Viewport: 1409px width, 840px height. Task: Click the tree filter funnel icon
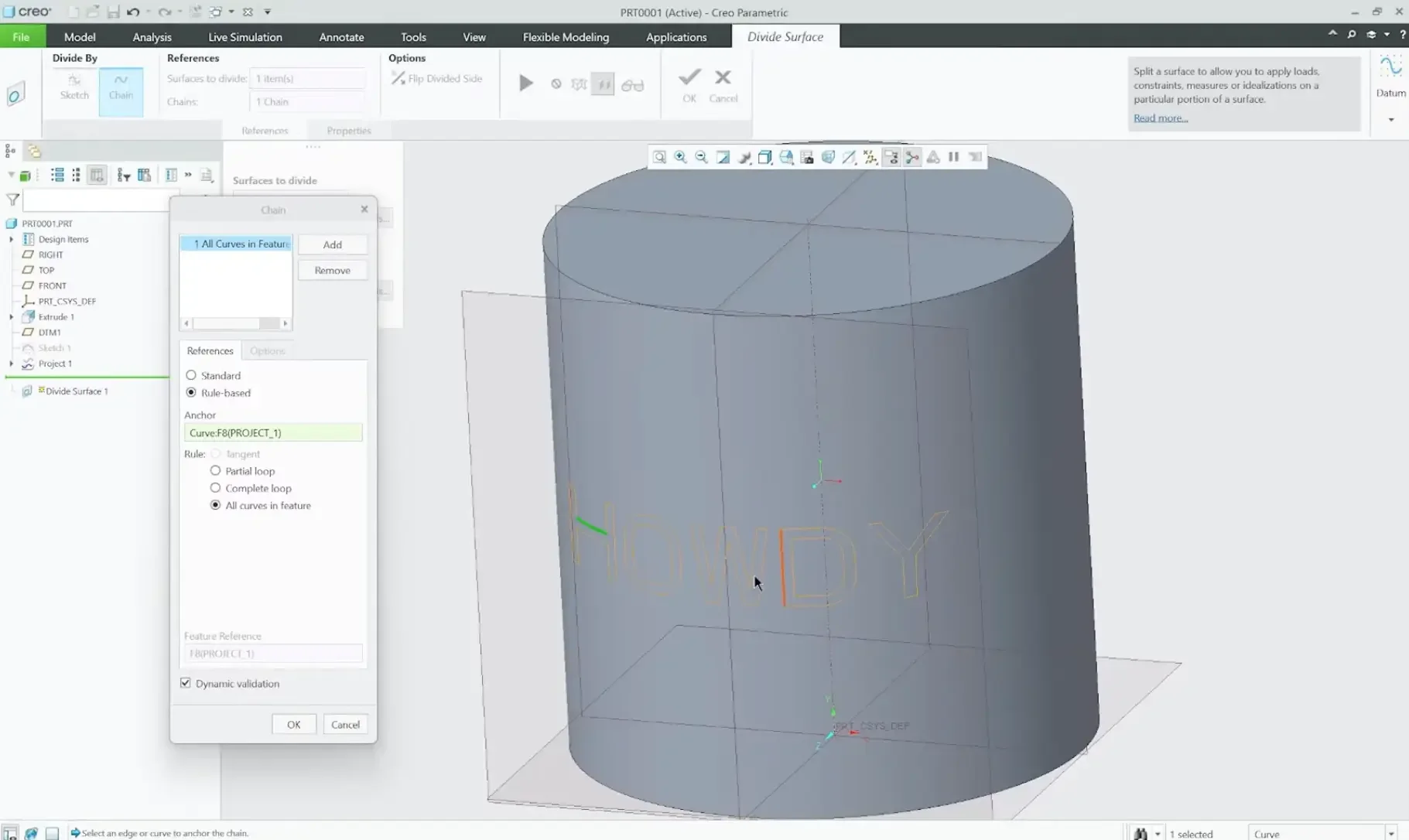[x=12, y=200]
